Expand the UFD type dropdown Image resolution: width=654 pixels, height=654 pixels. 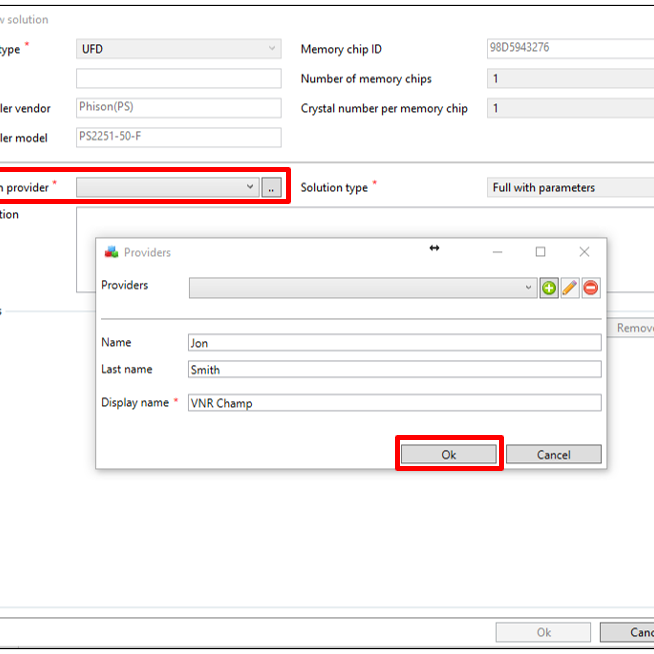[272, 49]
